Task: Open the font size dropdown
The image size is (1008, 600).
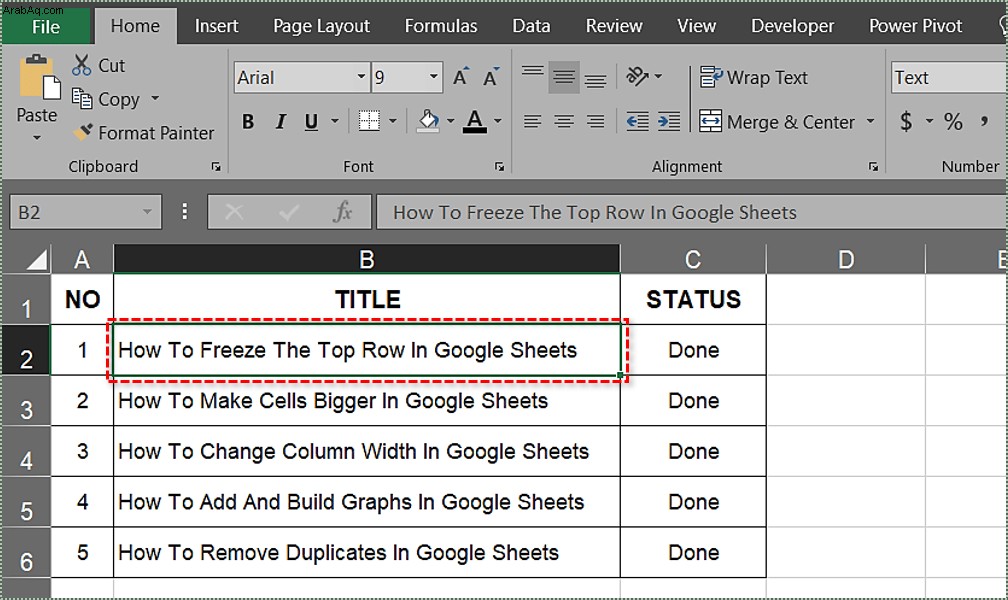Action: (x=434, y=77)
